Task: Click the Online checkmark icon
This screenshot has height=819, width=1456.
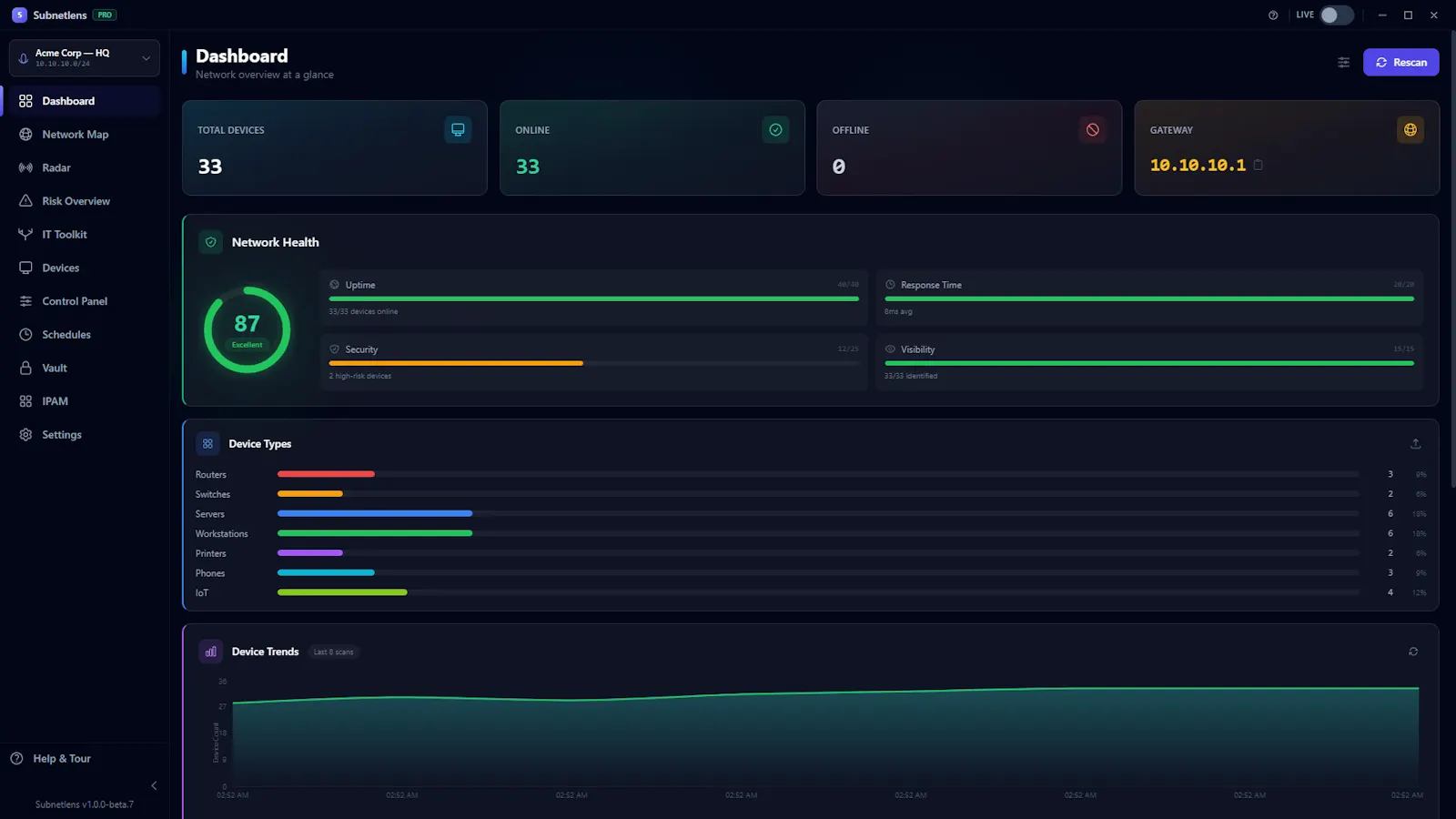Action: coord(775,129)
